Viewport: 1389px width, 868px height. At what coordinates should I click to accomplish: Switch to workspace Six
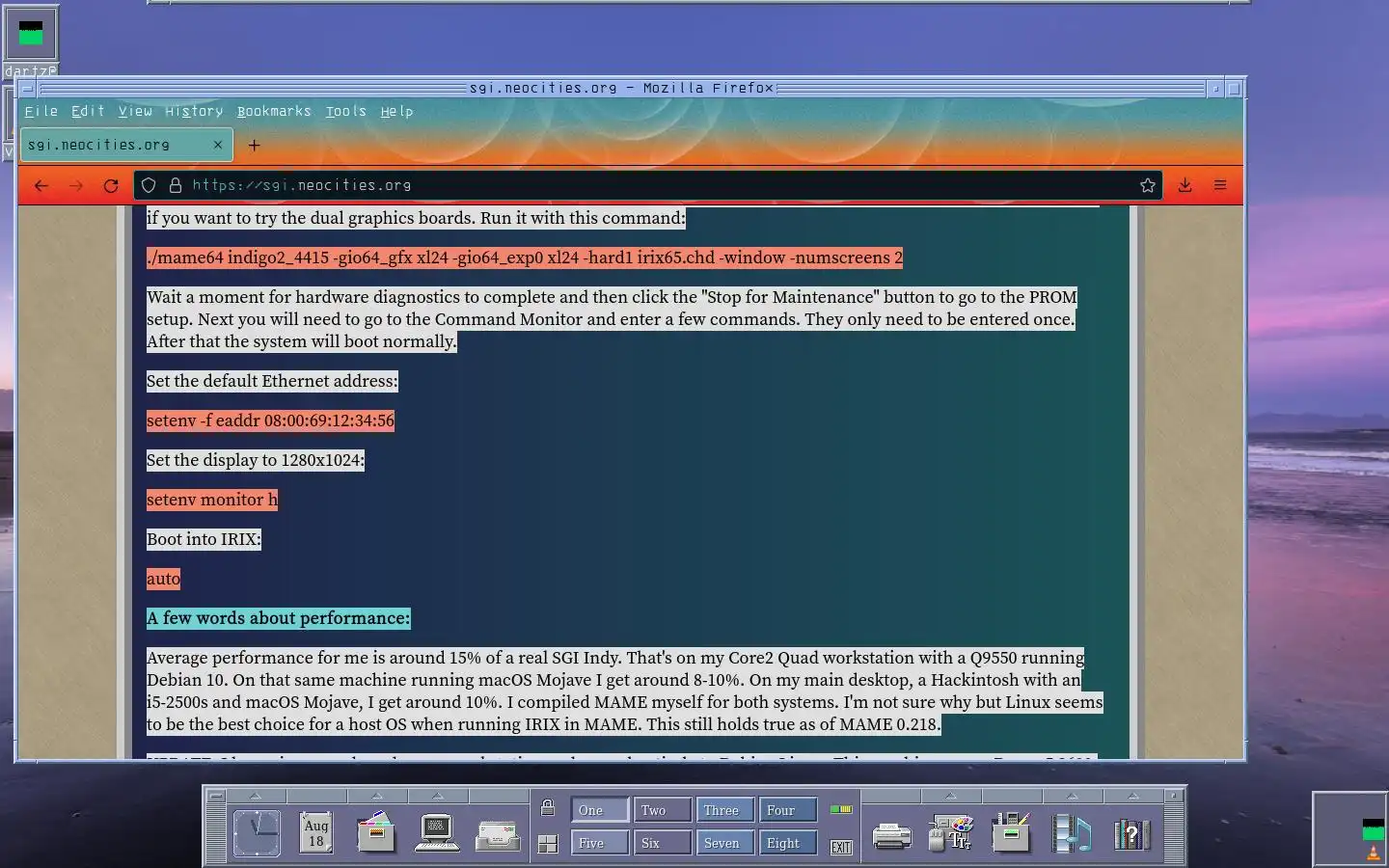pyautogui.click(x=663, y=843)
